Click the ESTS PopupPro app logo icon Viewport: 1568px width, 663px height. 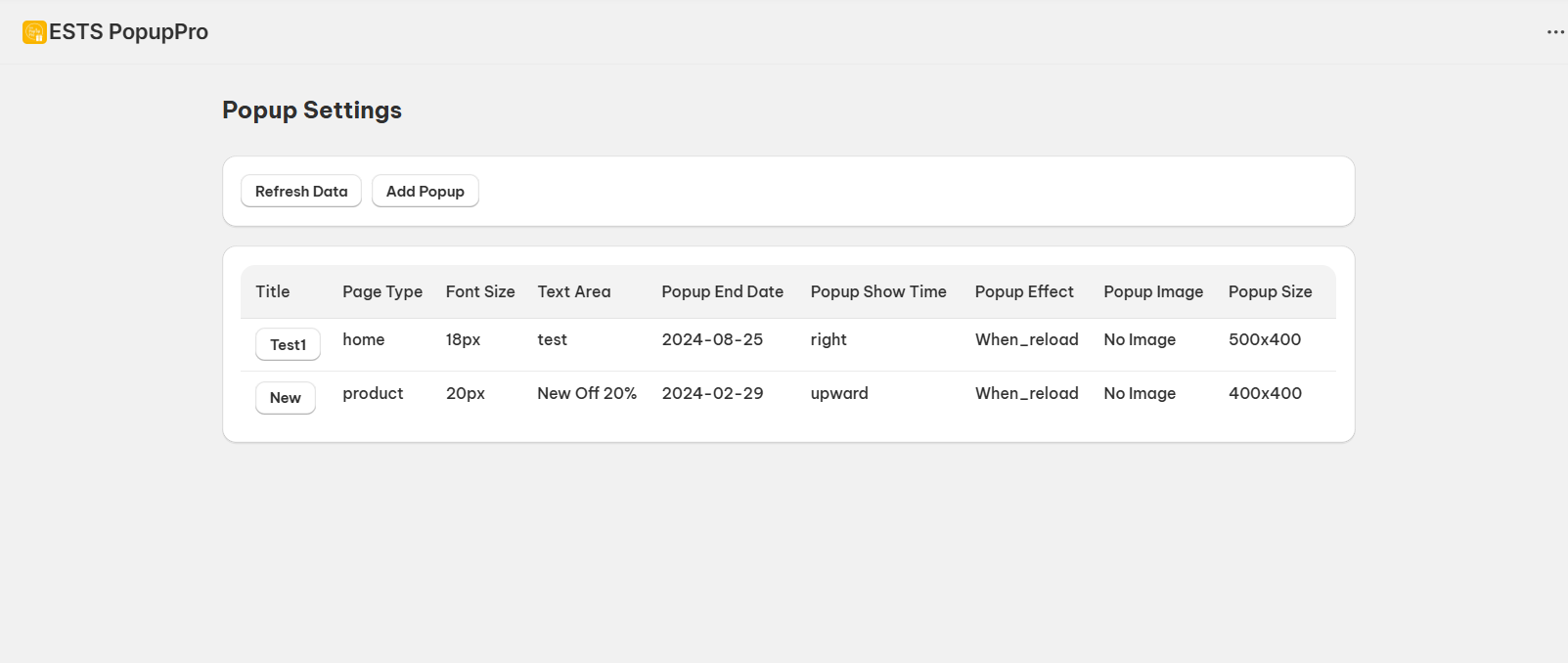(34, 32)
